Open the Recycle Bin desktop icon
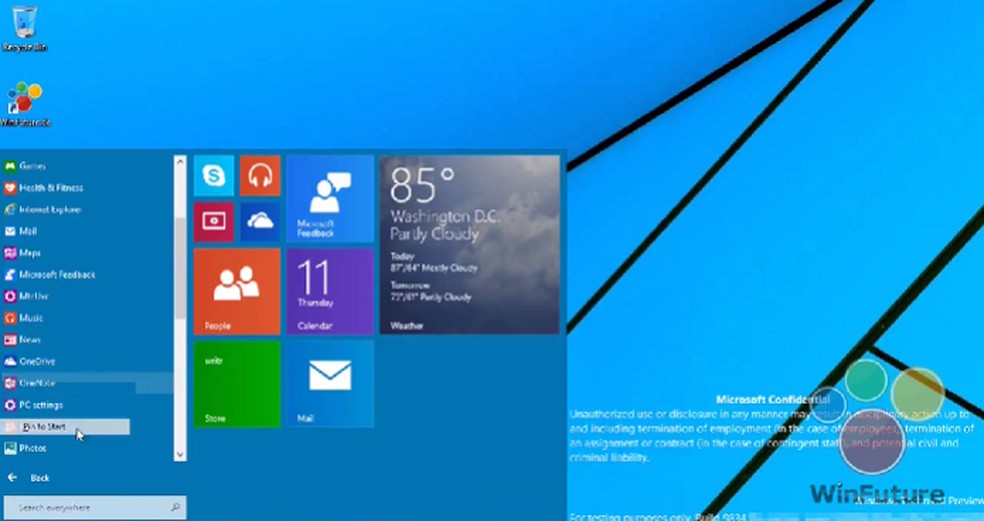 coord(24,29)
